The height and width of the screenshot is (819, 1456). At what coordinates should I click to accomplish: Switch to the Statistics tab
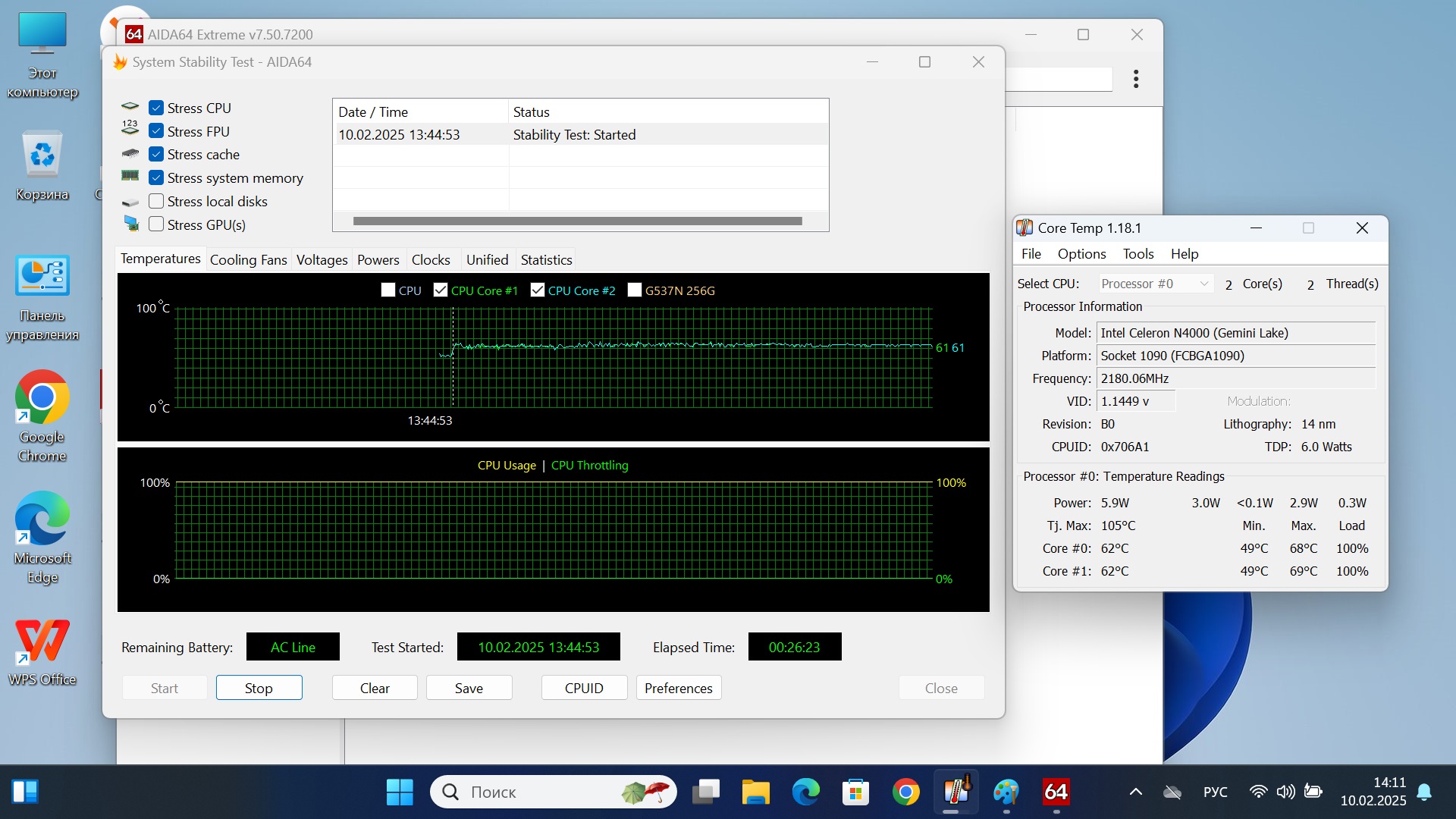pyautogui.click(x=547, y=259)
